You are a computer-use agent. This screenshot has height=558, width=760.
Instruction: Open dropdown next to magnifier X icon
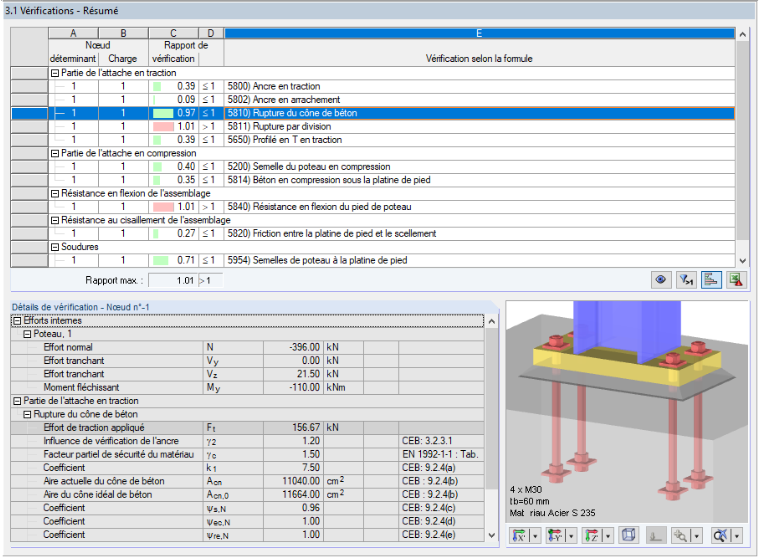pyautogui.click(x=737, y=536)
